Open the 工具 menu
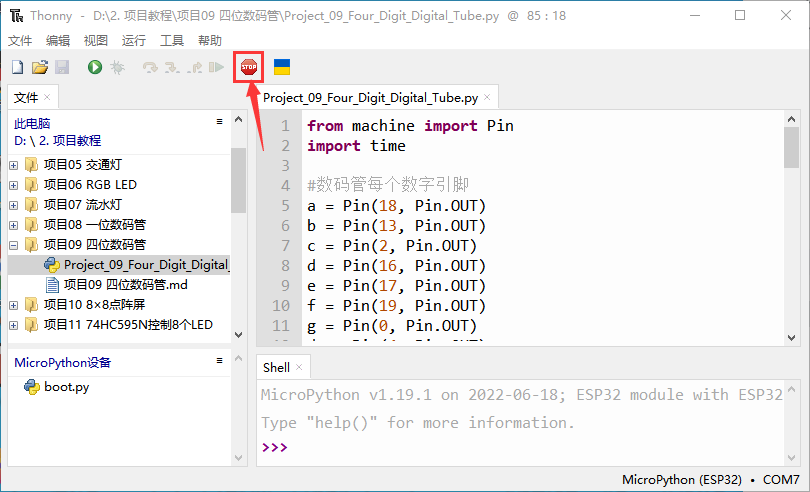Screen dimensions: 810x492 172,40
